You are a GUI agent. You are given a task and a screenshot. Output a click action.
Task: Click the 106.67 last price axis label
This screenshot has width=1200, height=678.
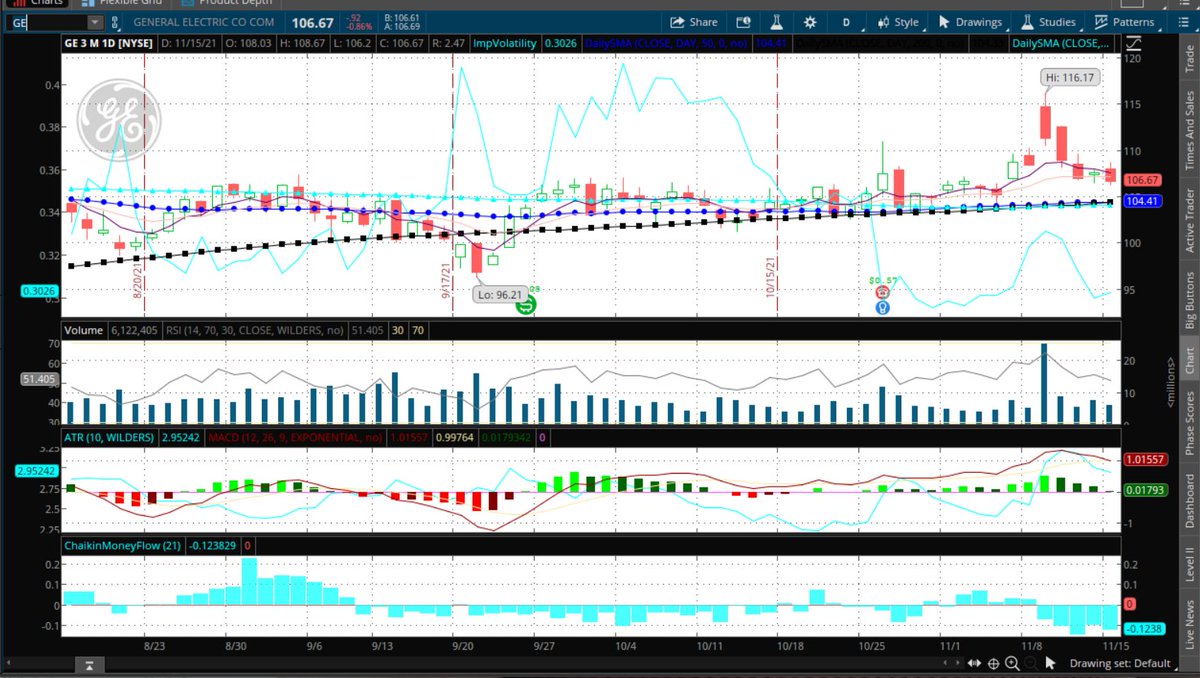(1141, 180)
